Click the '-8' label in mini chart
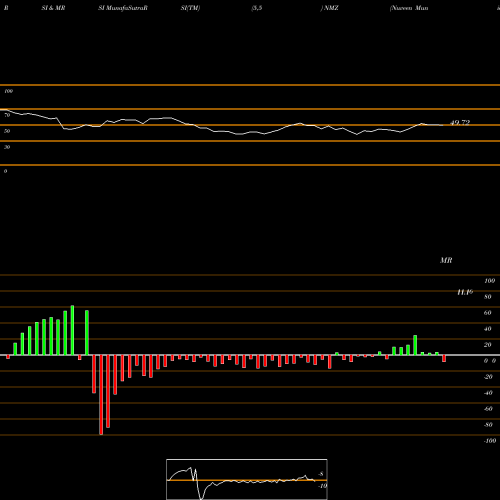The height and width of the screenshot is (500, 500). [321, 474]
